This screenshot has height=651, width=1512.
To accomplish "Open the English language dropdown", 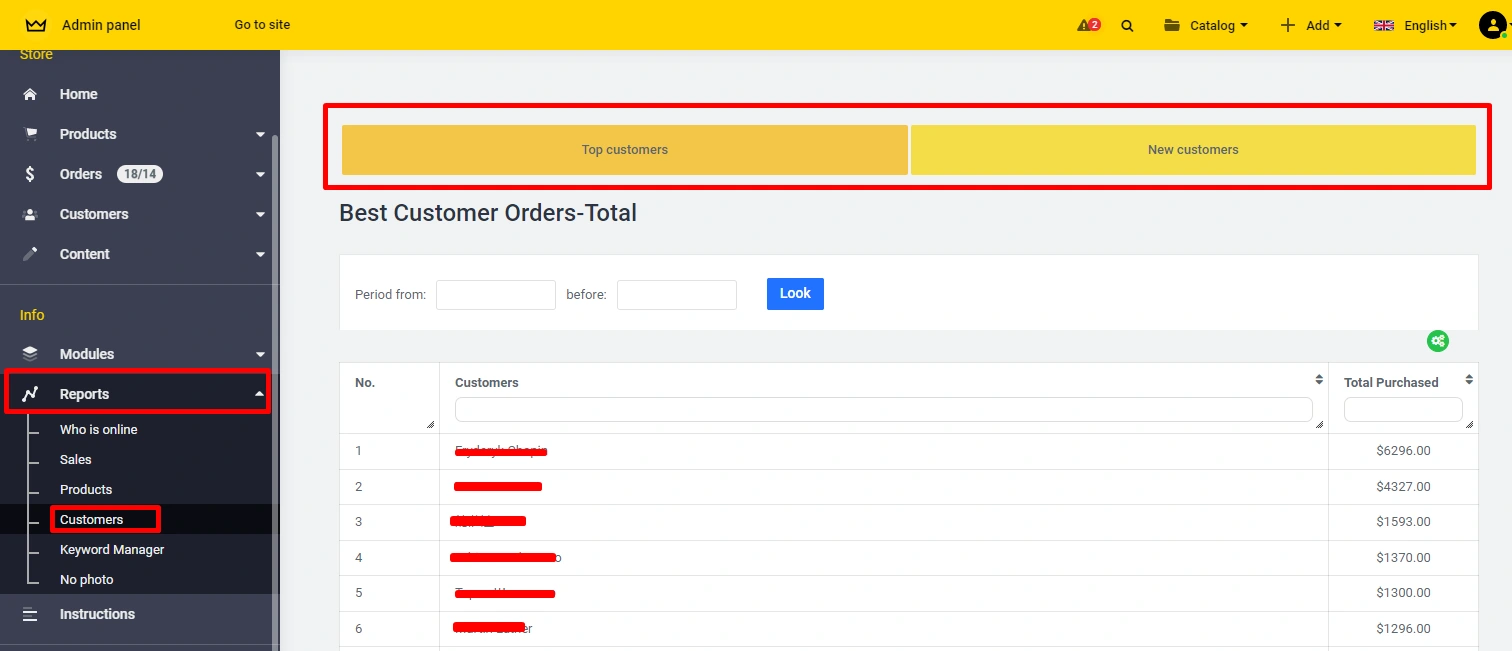I will click(x=1415, y=26).
